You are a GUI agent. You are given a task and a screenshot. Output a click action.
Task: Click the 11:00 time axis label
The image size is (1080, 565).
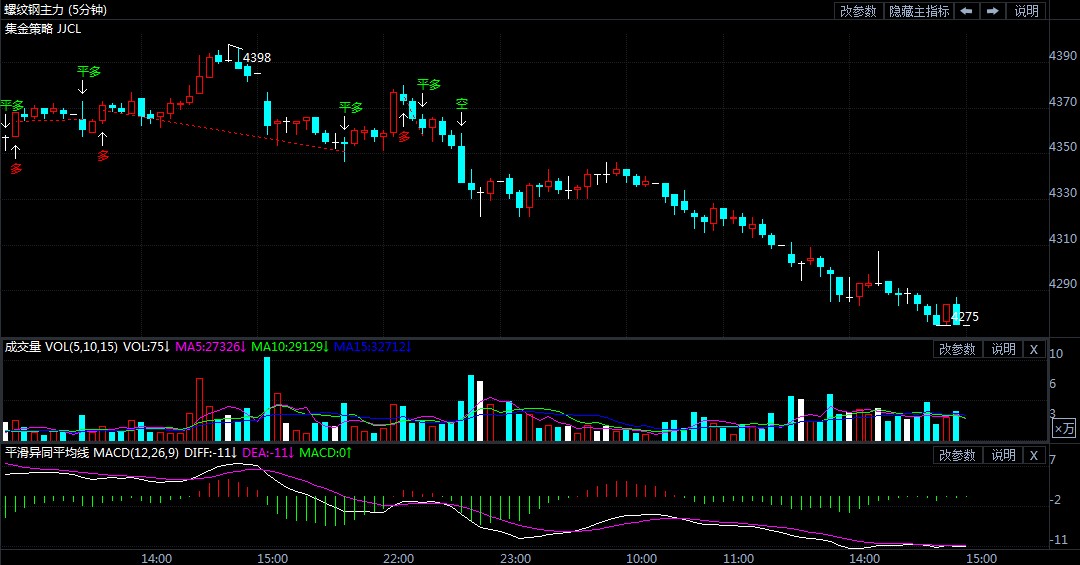738,558
